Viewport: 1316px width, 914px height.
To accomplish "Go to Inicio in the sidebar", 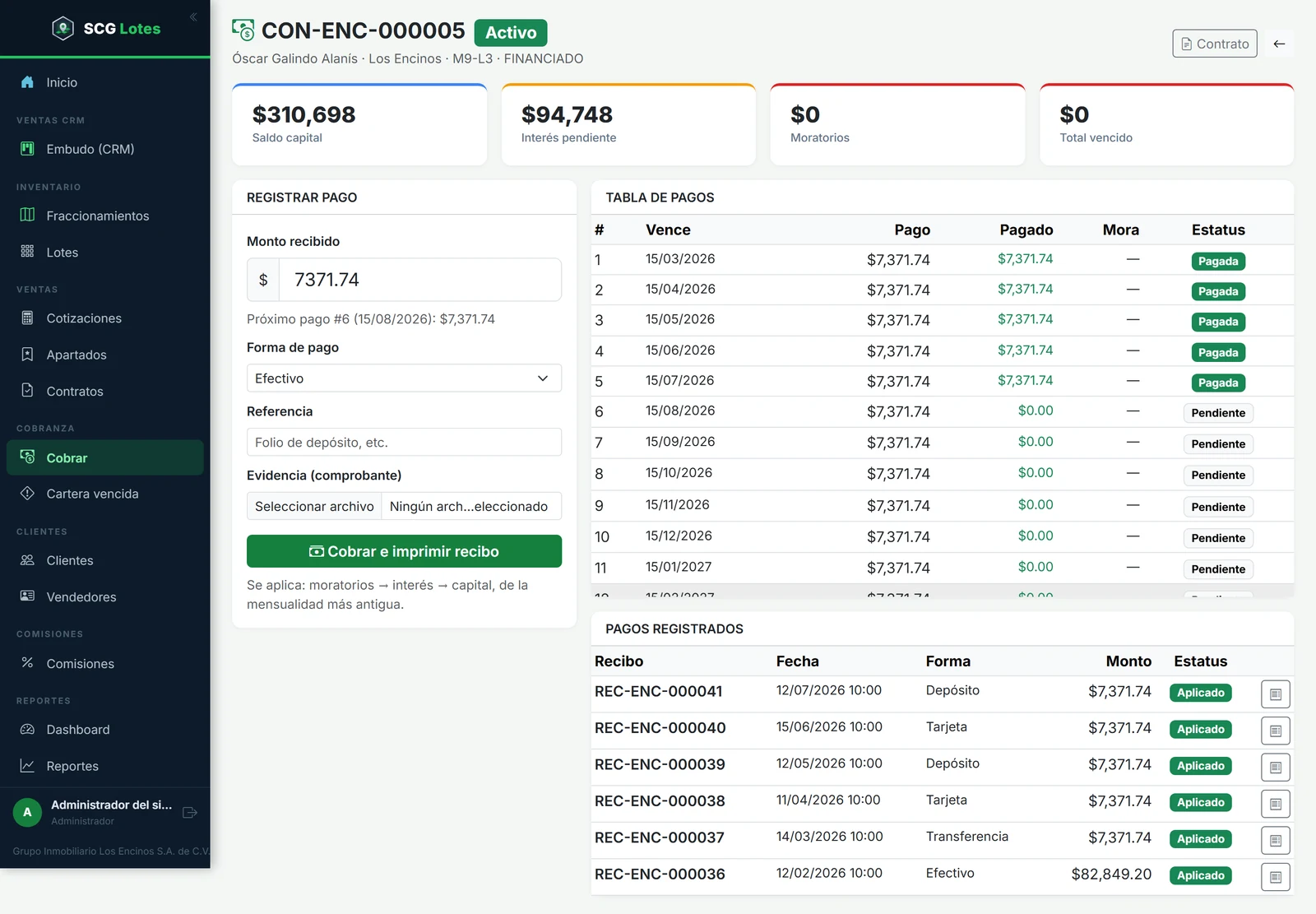I will (x=105, y=82).
